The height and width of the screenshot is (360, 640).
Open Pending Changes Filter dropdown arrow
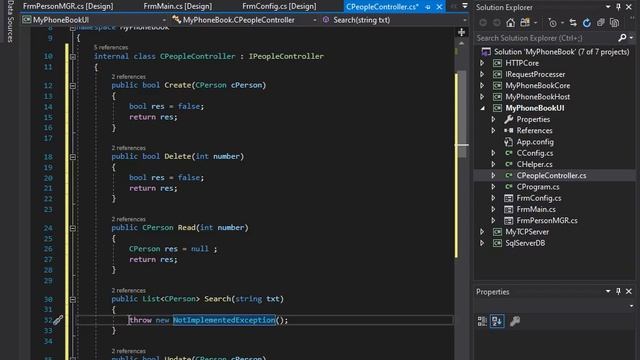(562, 23)
